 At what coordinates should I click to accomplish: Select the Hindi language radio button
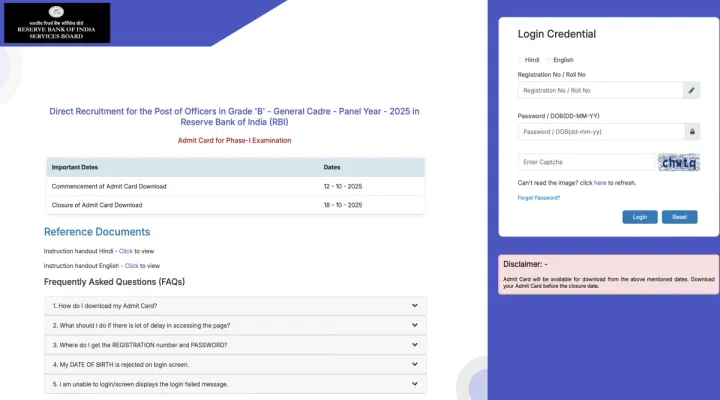pyautogui.click(x=520, y=60)
